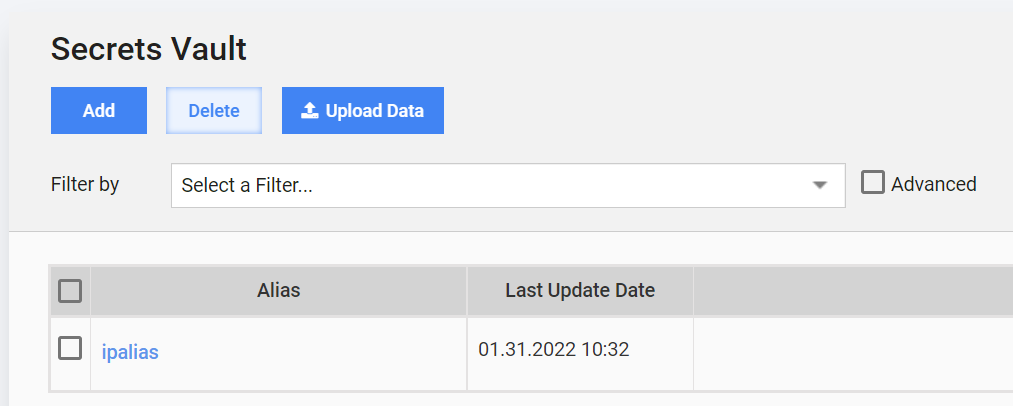
Task: Tick the select-all checkbox in table header
Action: 70,291
